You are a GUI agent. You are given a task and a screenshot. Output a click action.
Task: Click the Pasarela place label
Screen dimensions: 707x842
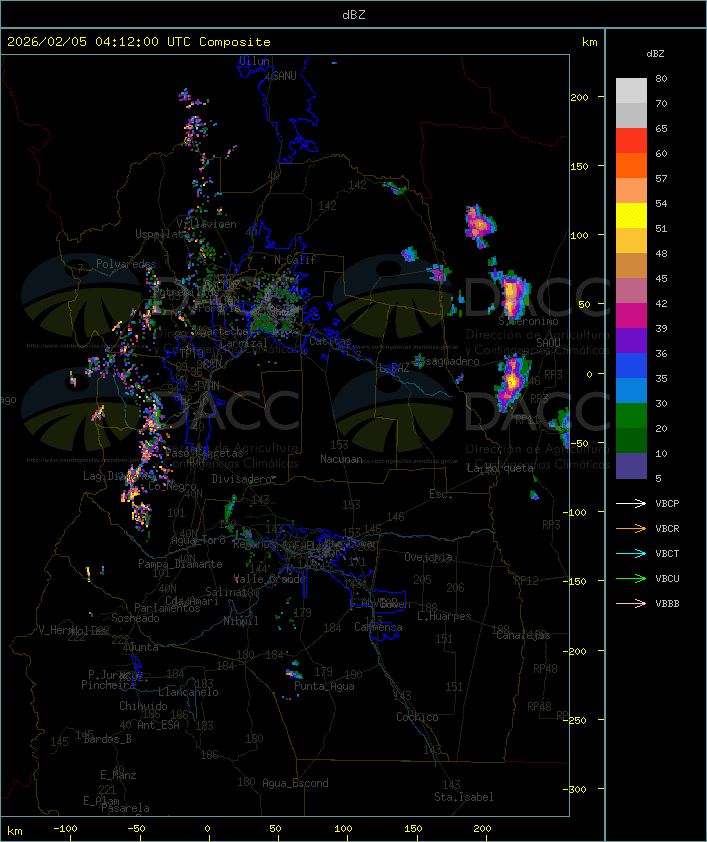[125, 808]
